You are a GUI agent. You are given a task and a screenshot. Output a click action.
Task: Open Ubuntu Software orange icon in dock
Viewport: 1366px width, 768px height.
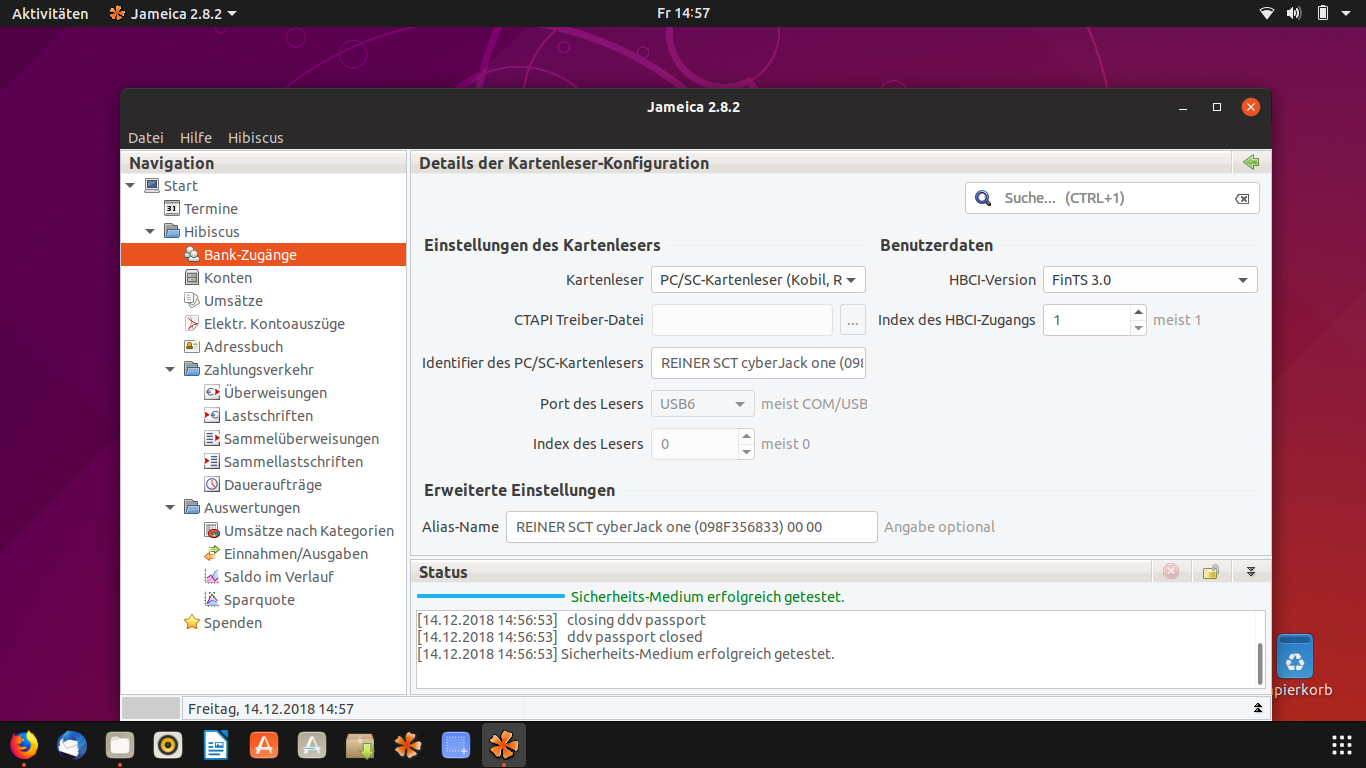click(x=264, y=745)
